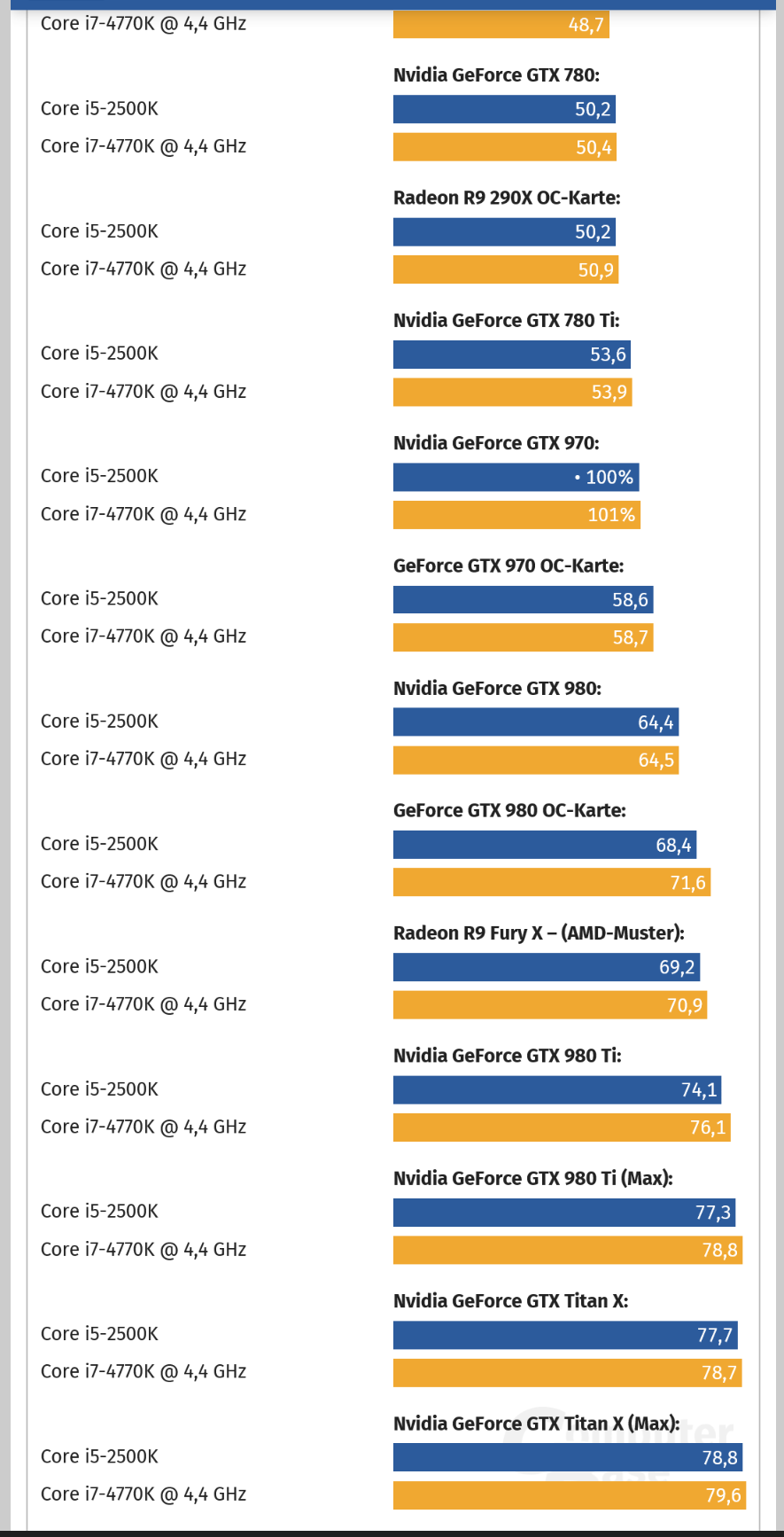Click the orange GTX 780 bar showing 50,4
The height and width of the screenshot is (1537, 784).
click(x=504, y=147)
